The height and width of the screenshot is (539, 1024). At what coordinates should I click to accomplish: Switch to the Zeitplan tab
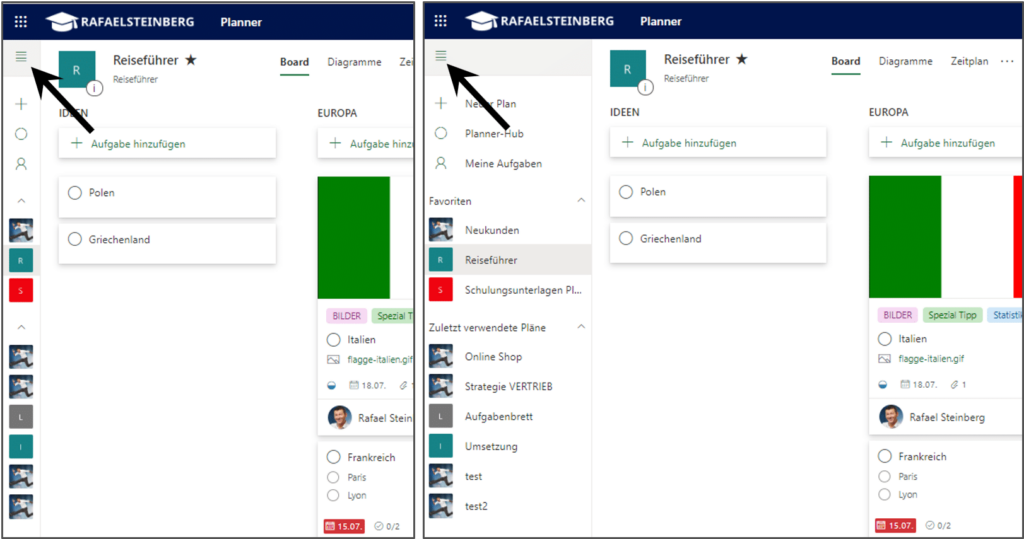[969, 61]
